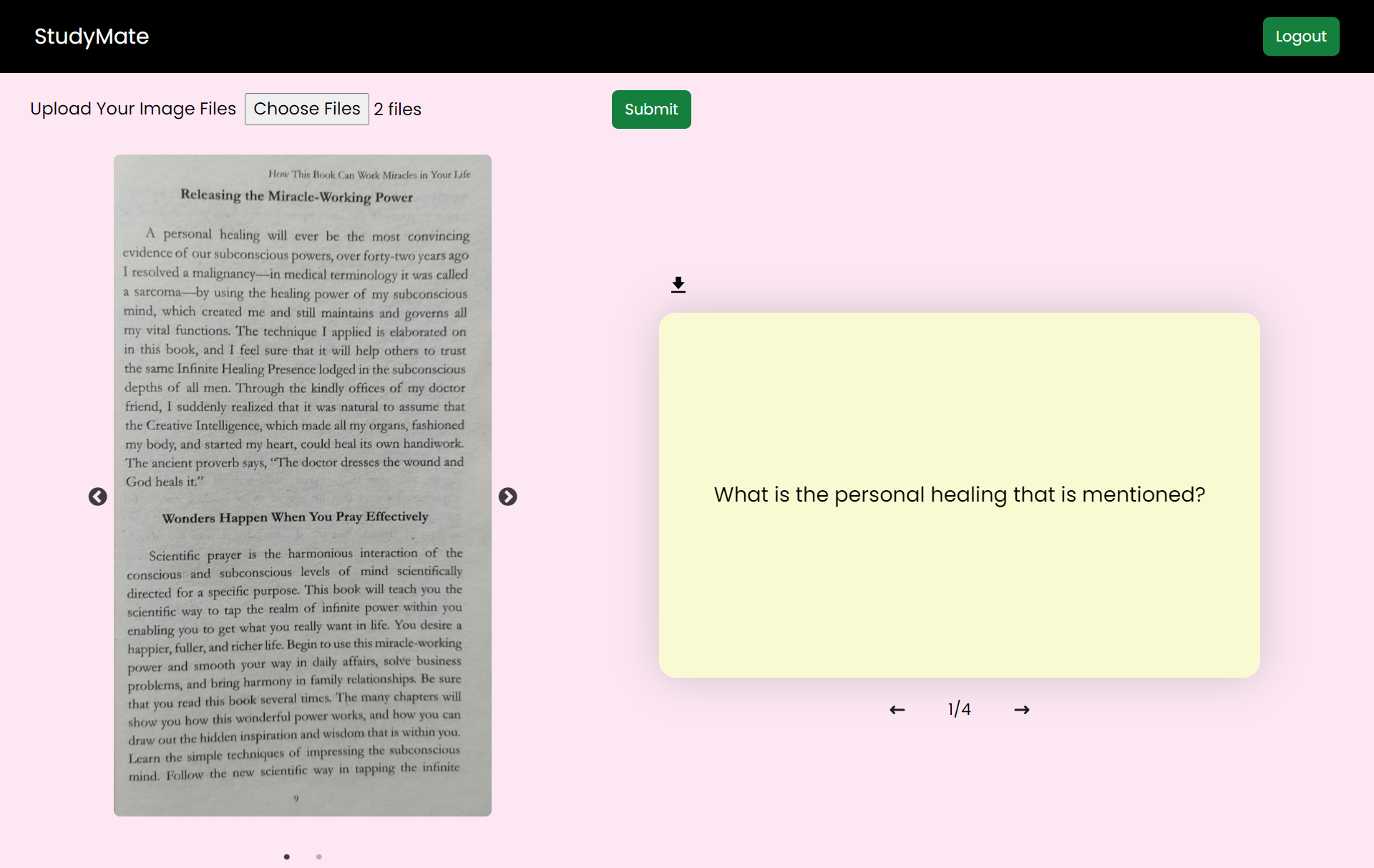Log out using the Logout button
This screenshot has height=868, width=1374.
click(x=1300, y=36)
